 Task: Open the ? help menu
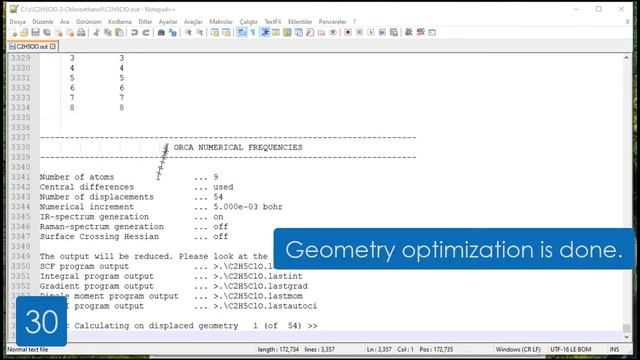tap(354, 22)
